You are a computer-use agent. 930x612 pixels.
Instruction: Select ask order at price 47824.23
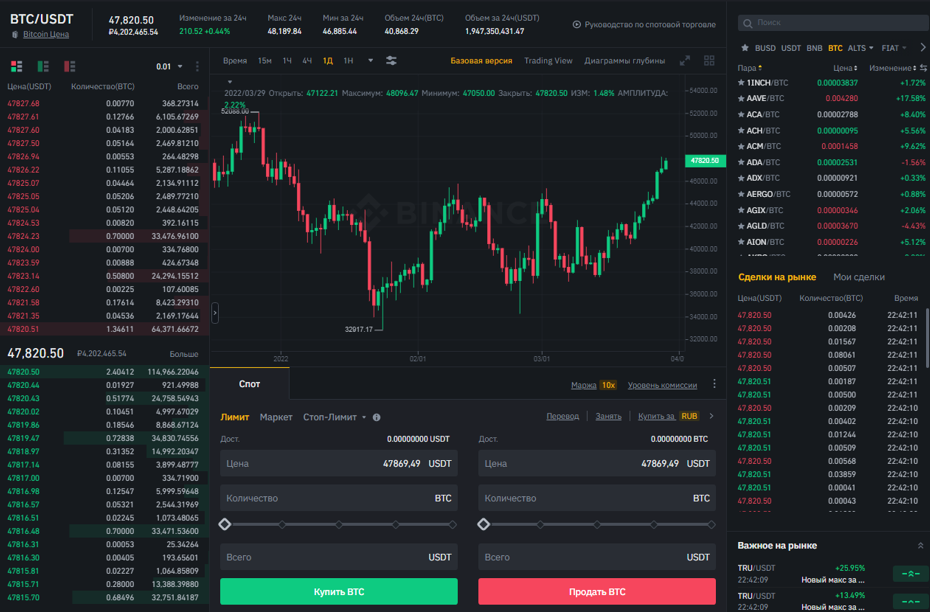point(104,236)
